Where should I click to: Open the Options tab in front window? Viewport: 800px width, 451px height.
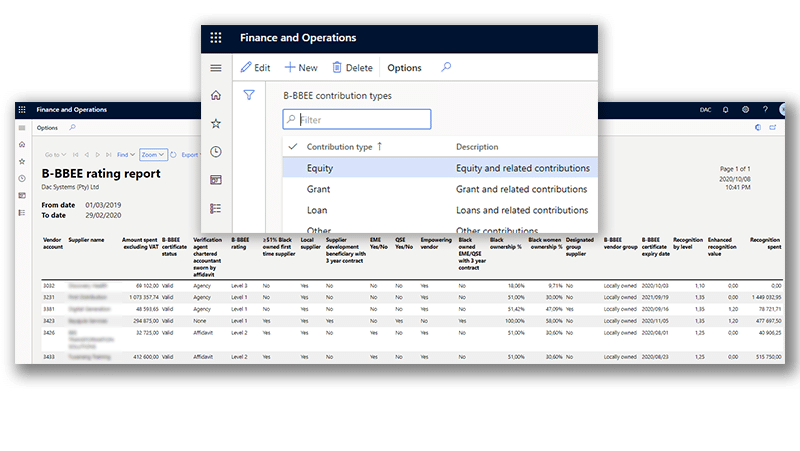[404, 68]
